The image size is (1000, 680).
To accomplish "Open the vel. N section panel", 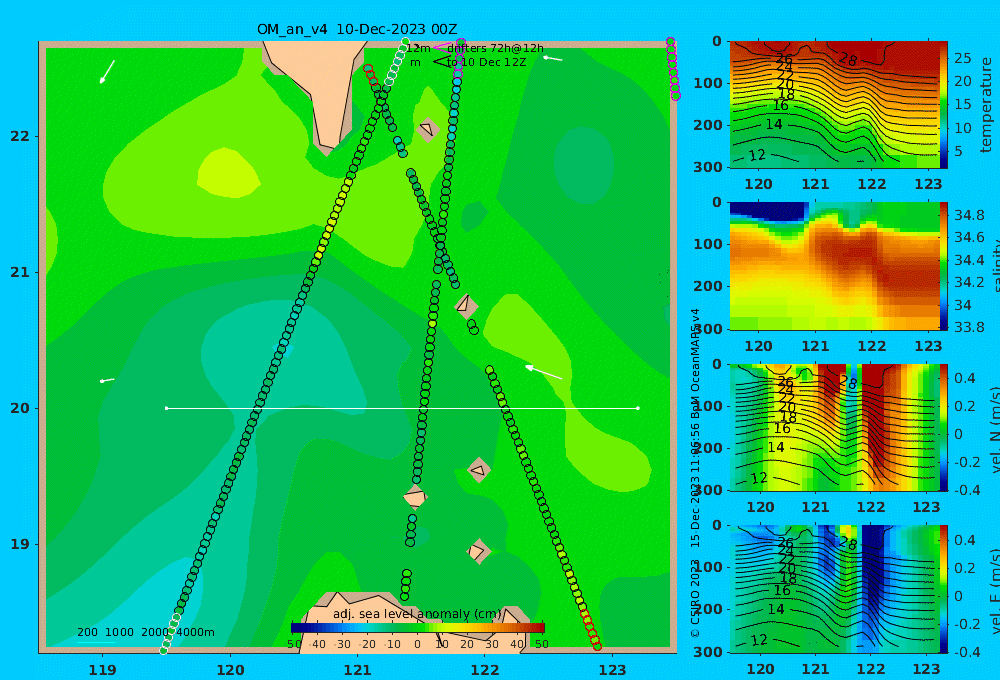I will (x=834, y=427).
